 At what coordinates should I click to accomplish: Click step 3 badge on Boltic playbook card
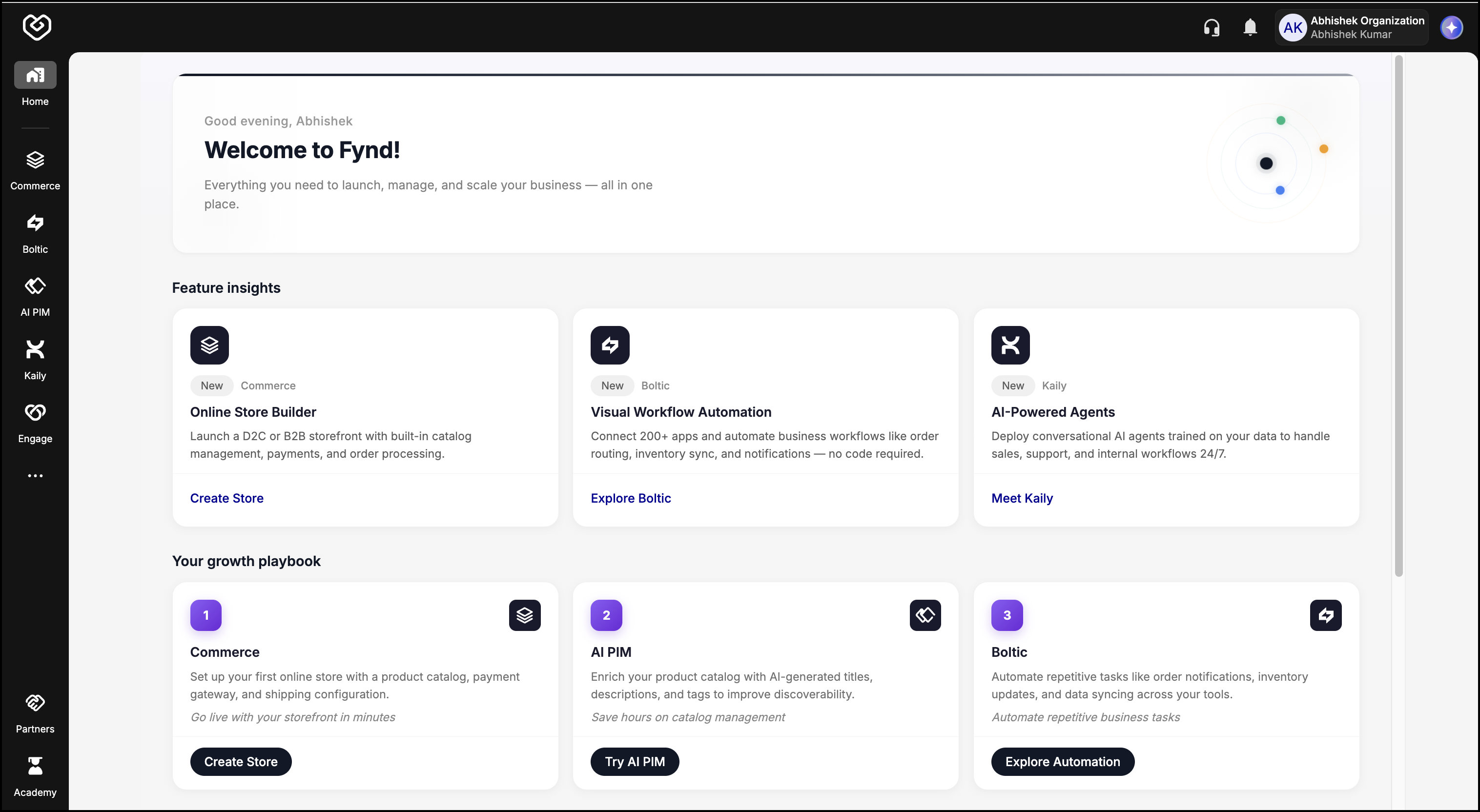pyautogui.click(x=1007, y=615)
